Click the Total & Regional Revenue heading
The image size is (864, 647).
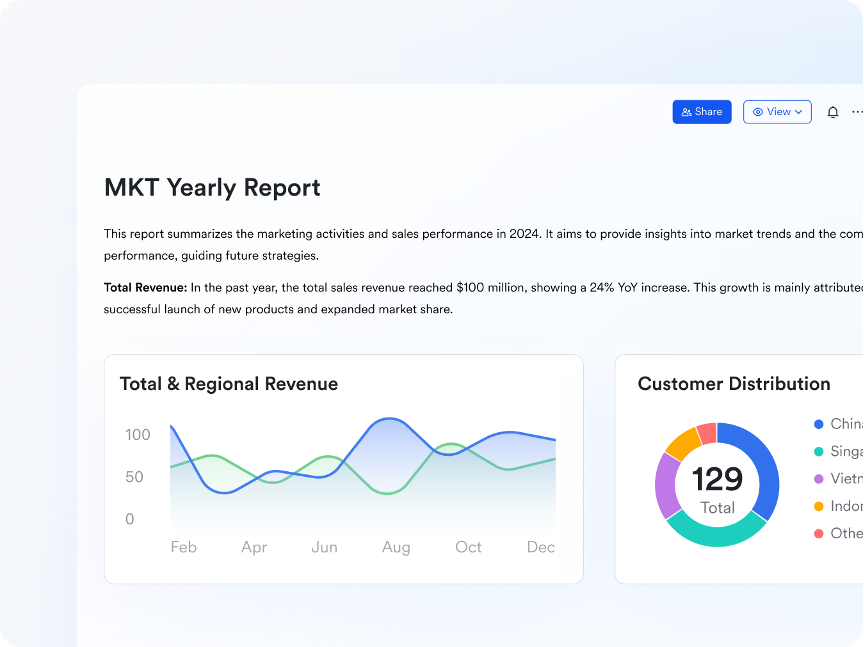[x=229, y=384]
